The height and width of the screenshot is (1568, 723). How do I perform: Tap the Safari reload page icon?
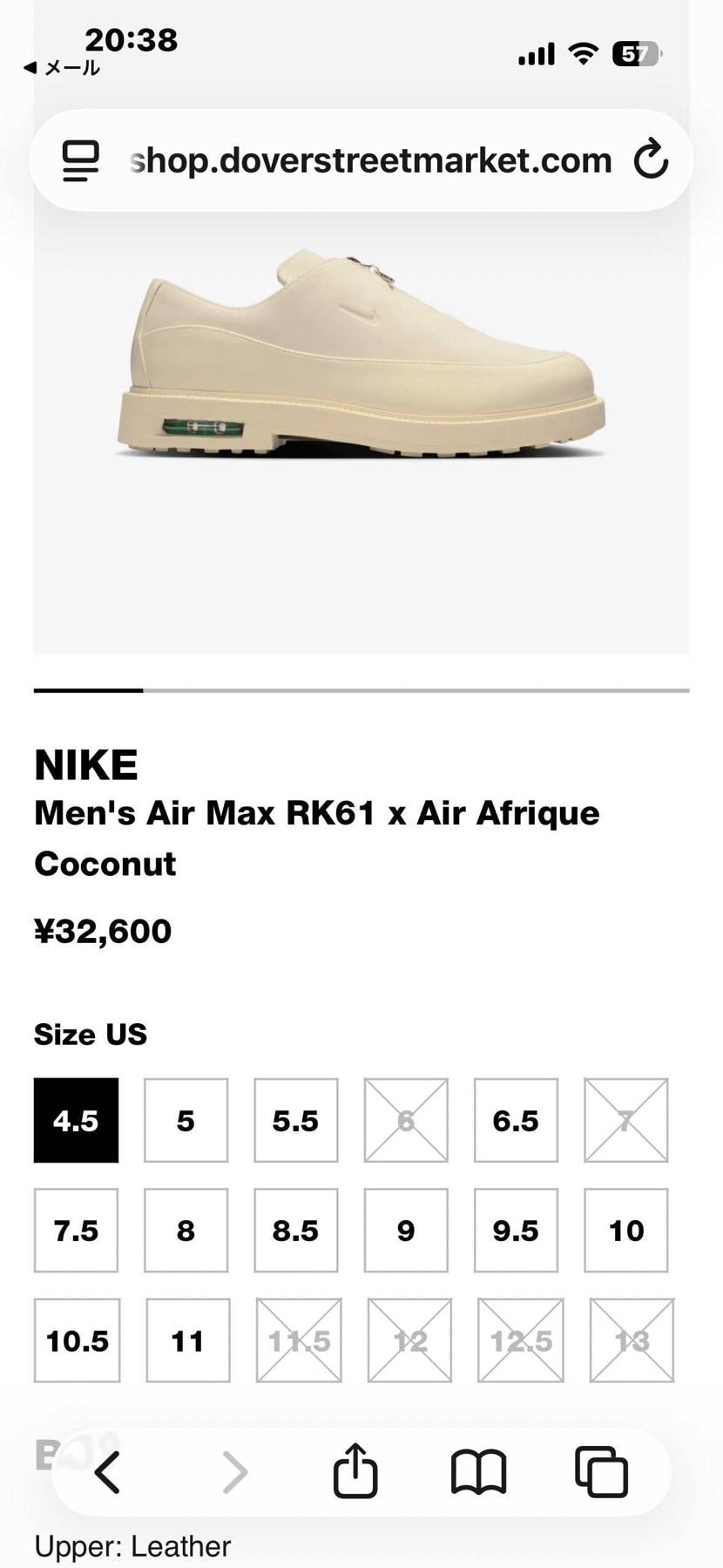pos(651,160)
